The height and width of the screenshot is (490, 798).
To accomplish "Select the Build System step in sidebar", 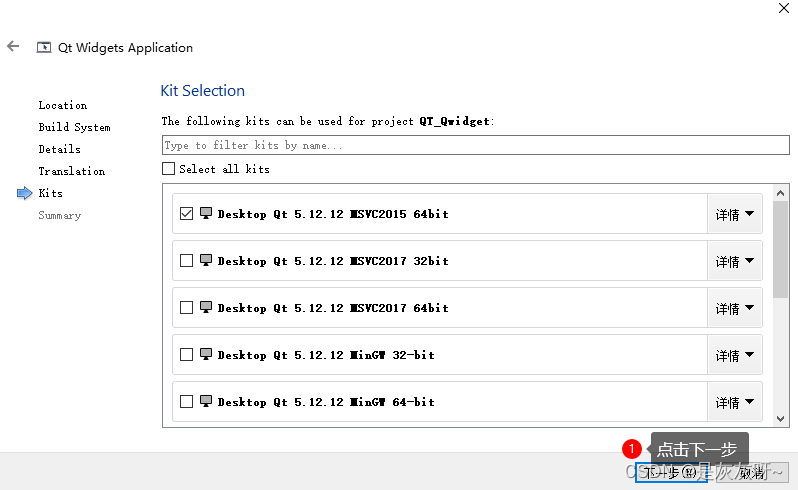I will [x=74, y=127].
